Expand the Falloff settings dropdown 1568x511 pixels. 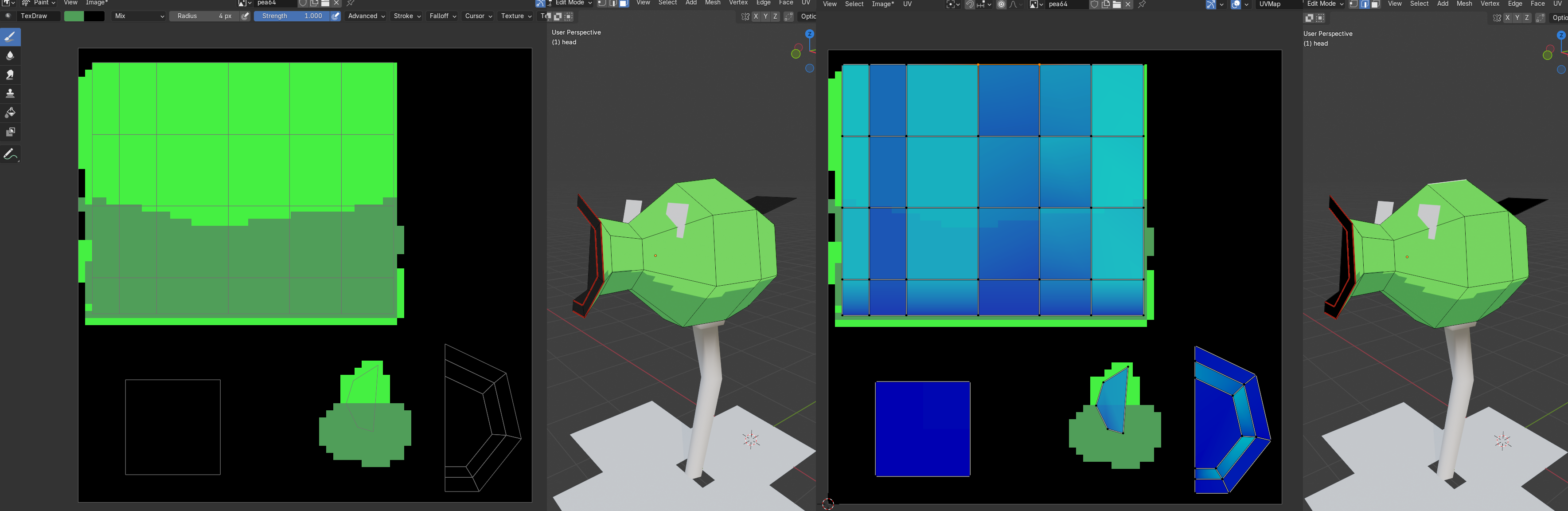[x=442, y=16]
